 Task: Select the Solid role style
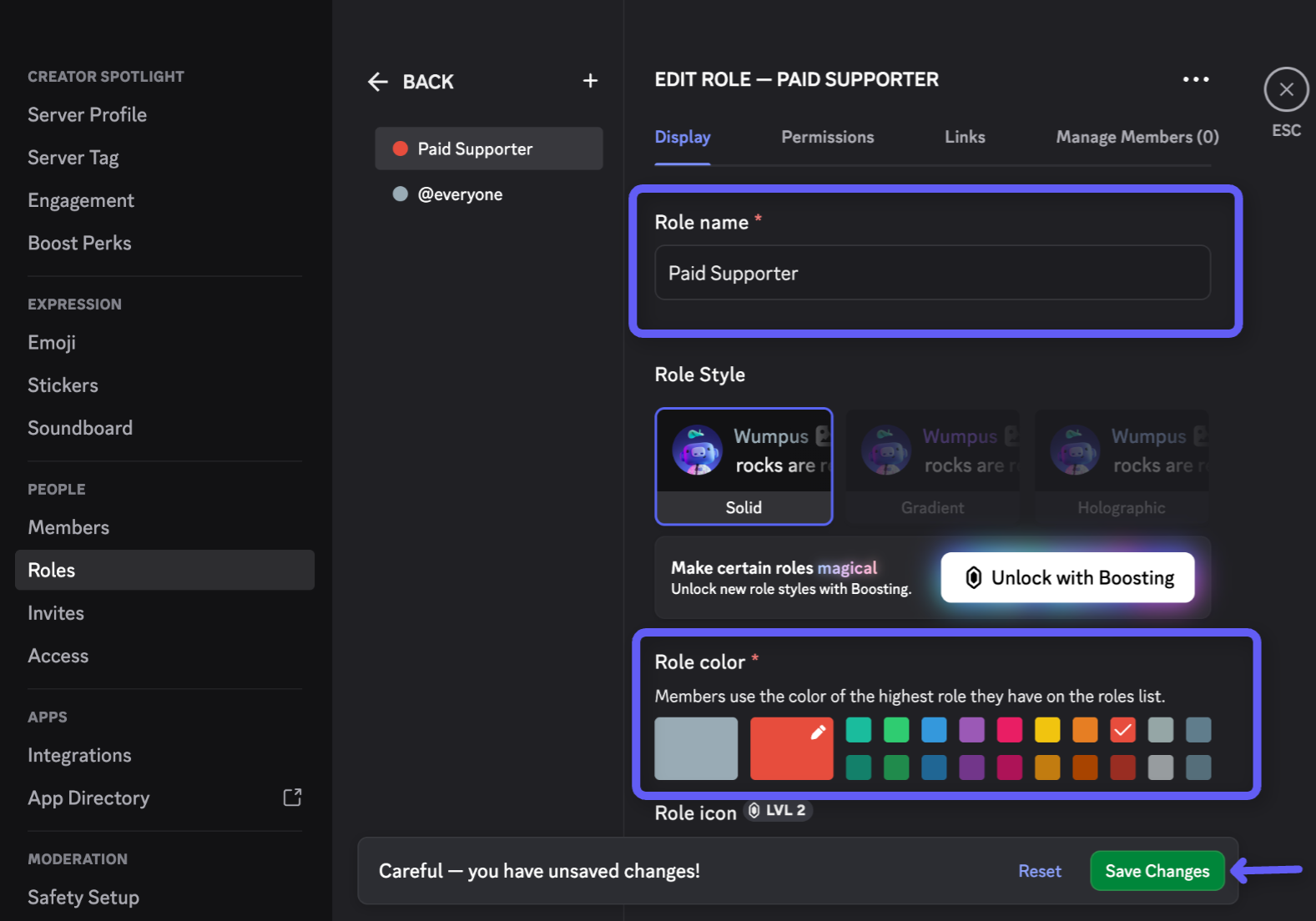744,466
